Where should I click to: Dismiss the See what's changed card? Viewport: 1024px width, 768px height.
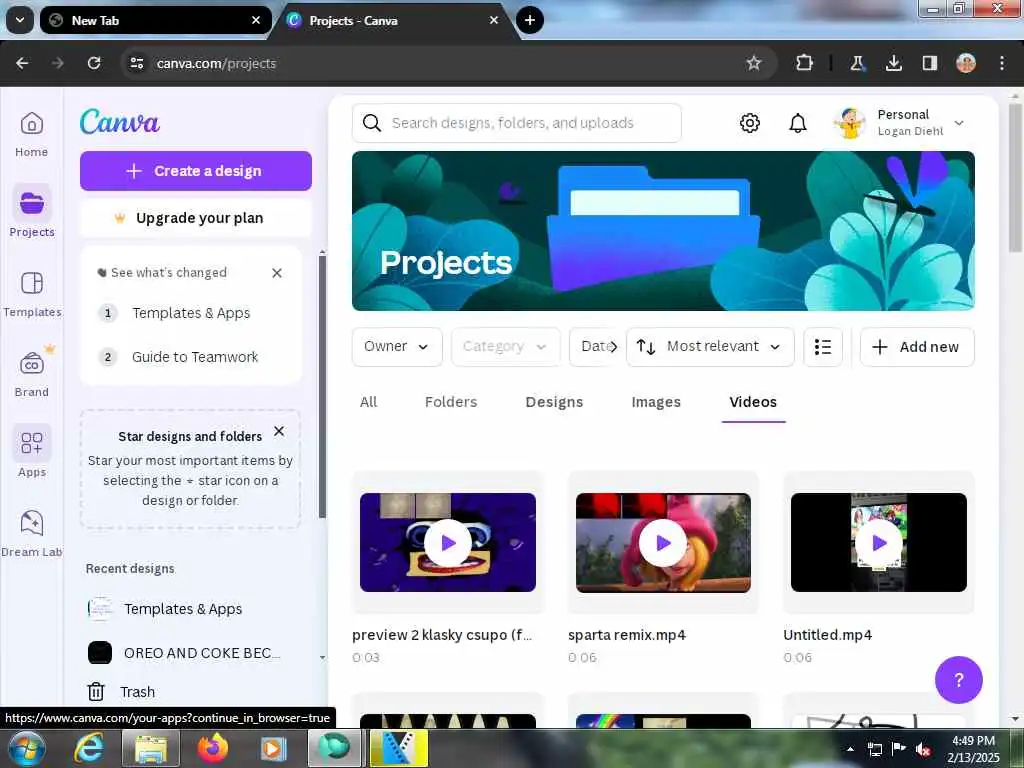(x=277, y=273)
